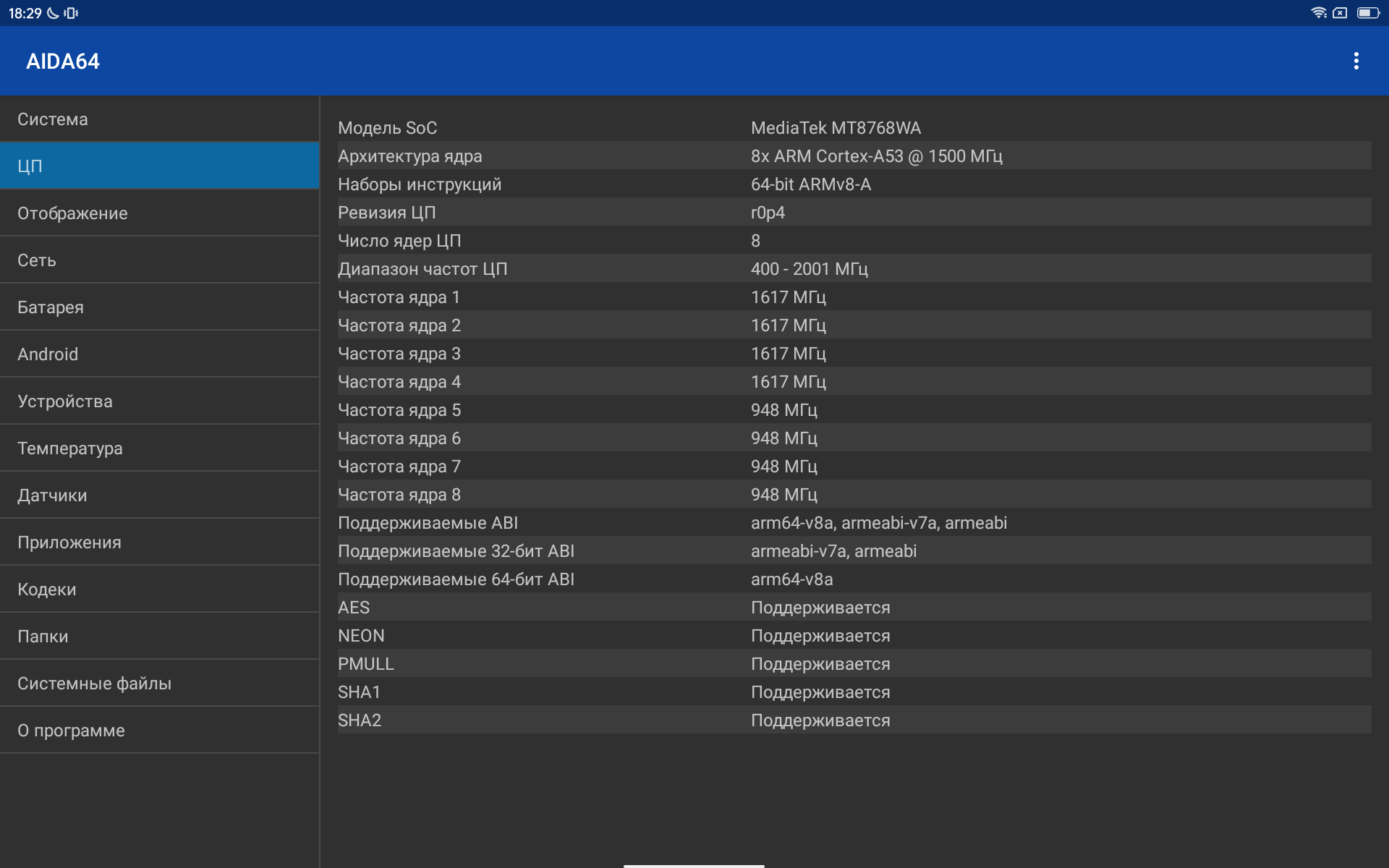Open the Отображение section
The height and width of the screenshot is (868, 1389).
159,213
